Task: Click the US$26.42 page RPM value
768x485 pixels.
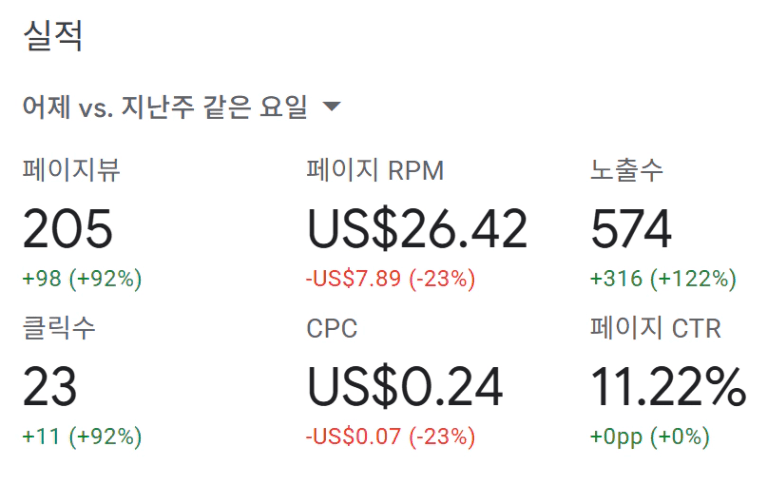Action: [417, 230]
